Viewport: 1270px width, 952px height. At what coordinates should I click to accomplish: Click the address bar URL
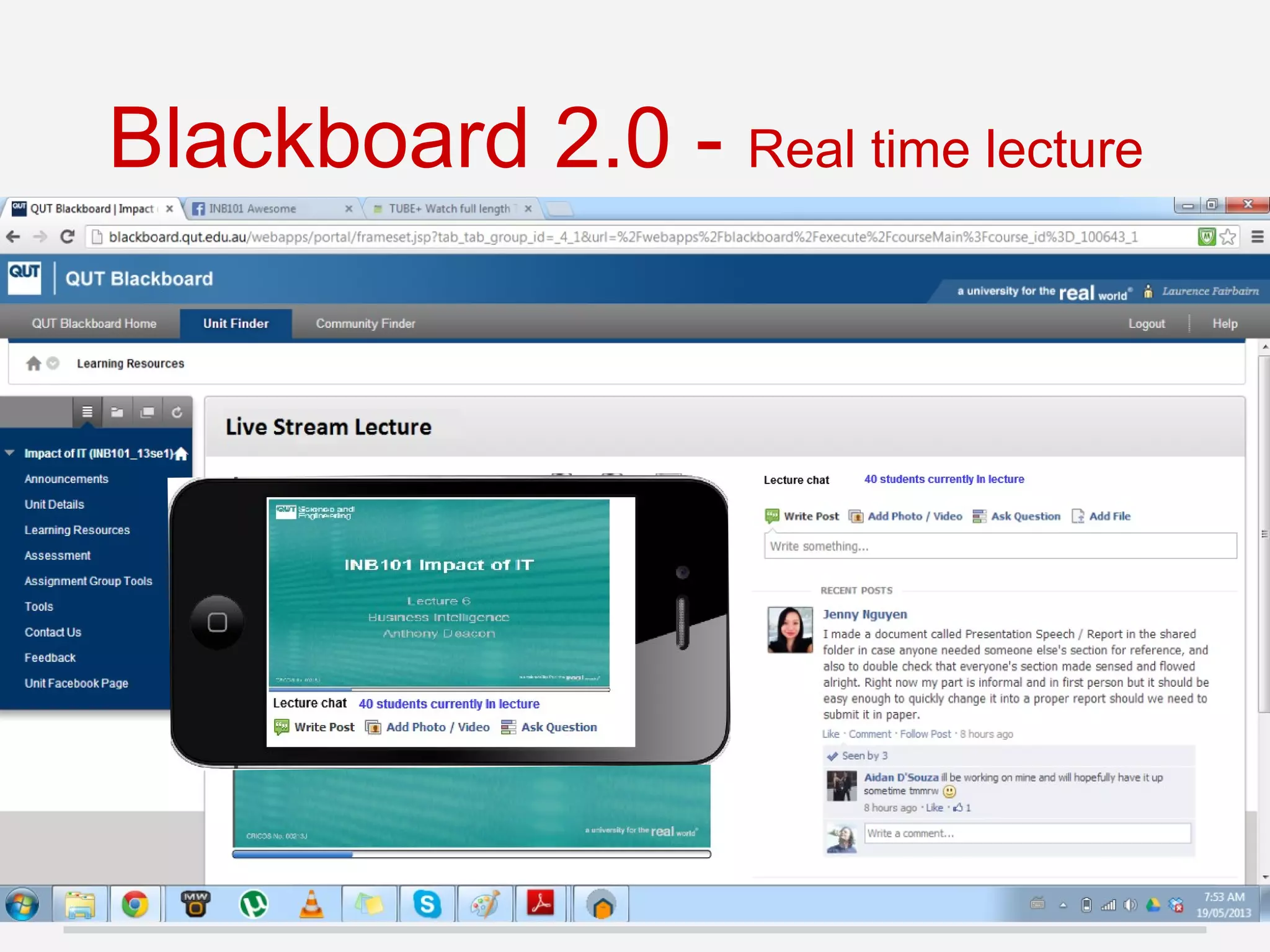point(623,237)
